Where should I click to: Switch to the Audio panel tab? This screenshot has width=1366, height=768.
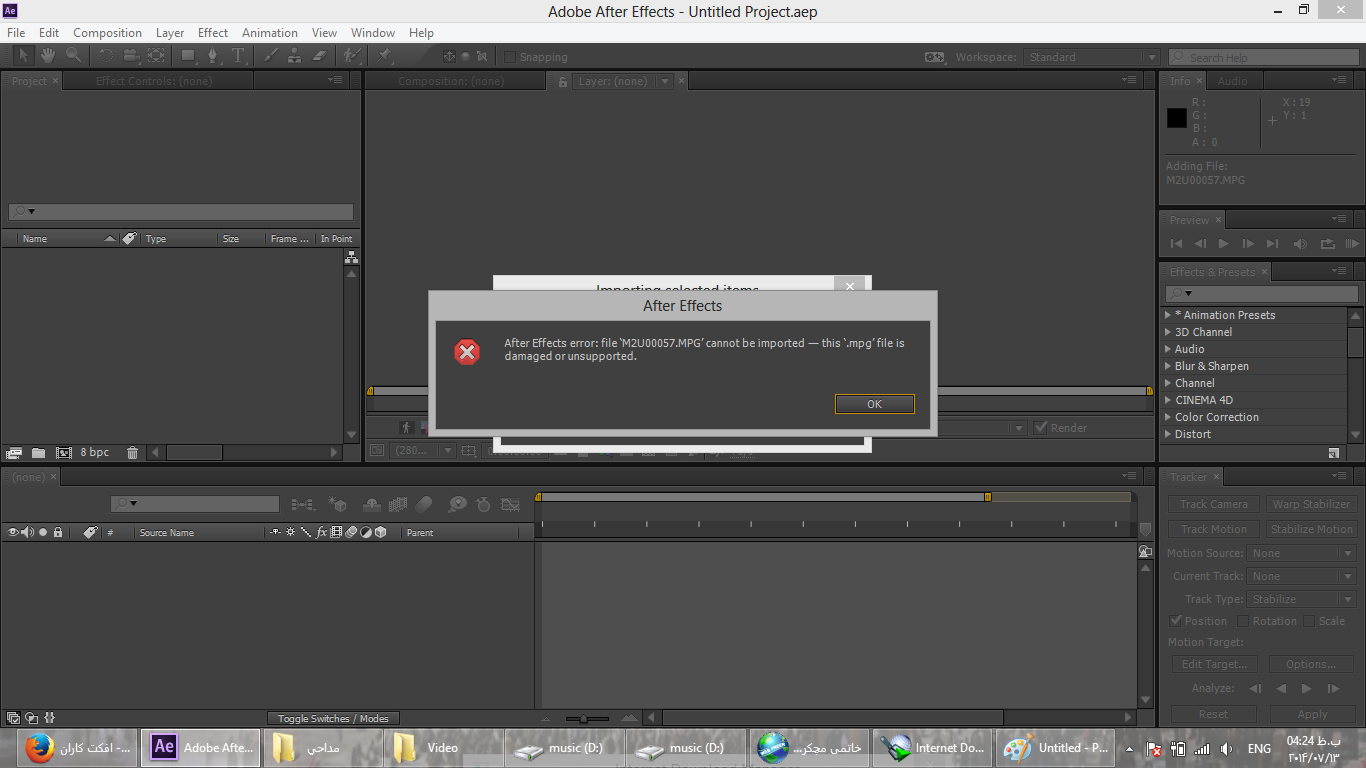point(1232,81)
